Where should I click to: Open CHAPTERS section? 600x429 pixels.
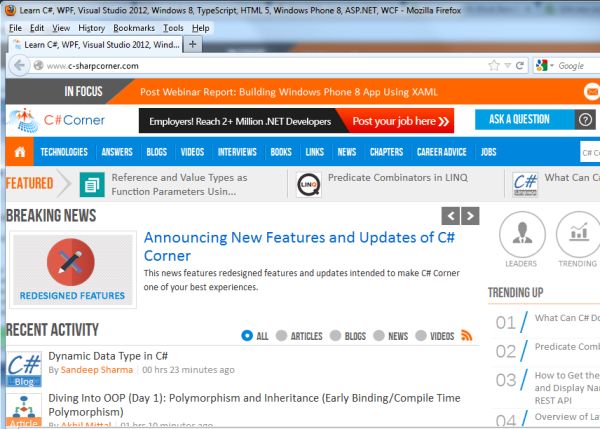coord(386,152)
